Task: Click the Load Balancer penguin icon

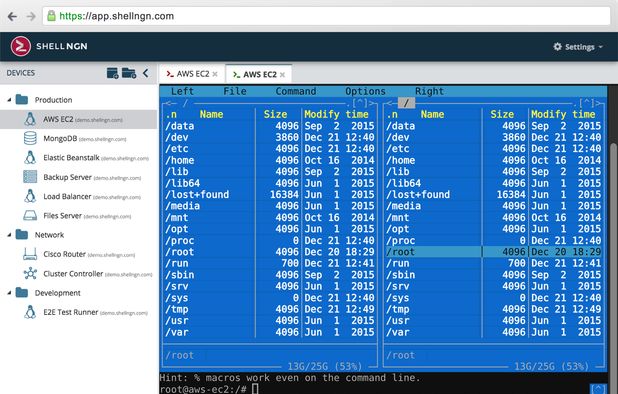Action: (30, 196)
